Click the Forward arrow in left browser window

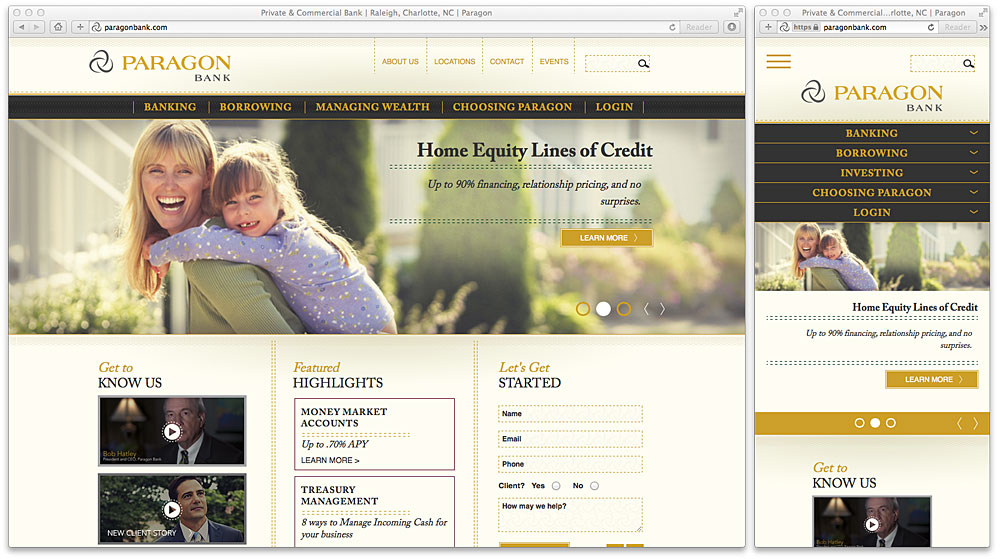[36, 27]
